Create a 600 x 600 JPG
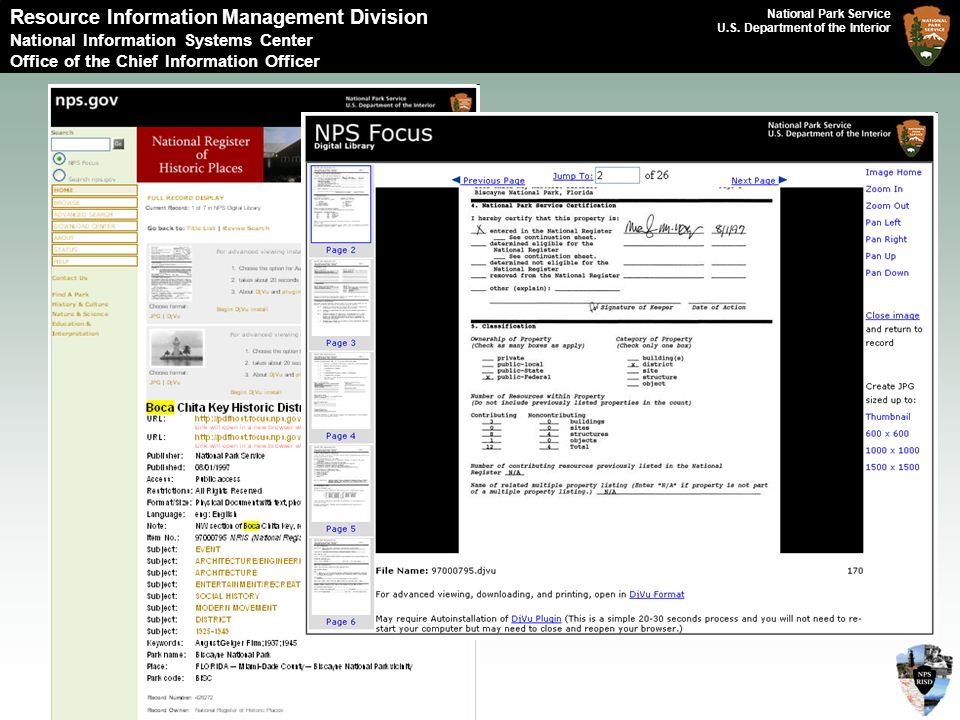Screen dimensions: 960x720 point(887,433)
